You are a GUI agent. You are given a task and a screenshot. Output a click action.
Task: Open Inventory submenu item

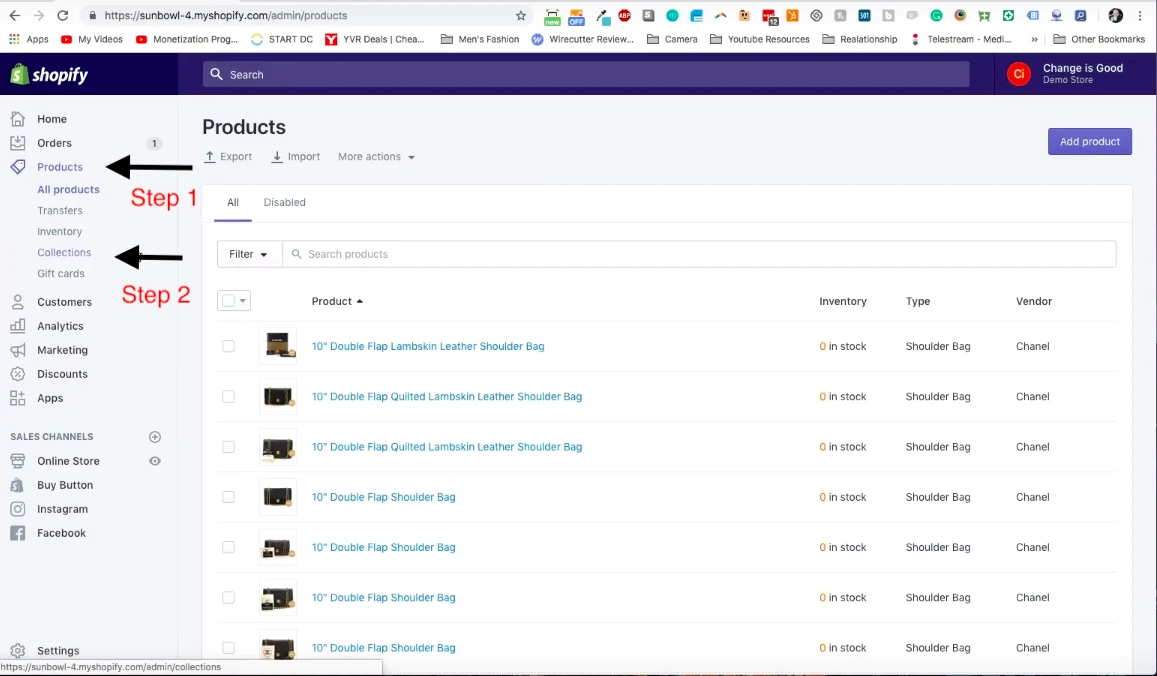tap(59, 232)
